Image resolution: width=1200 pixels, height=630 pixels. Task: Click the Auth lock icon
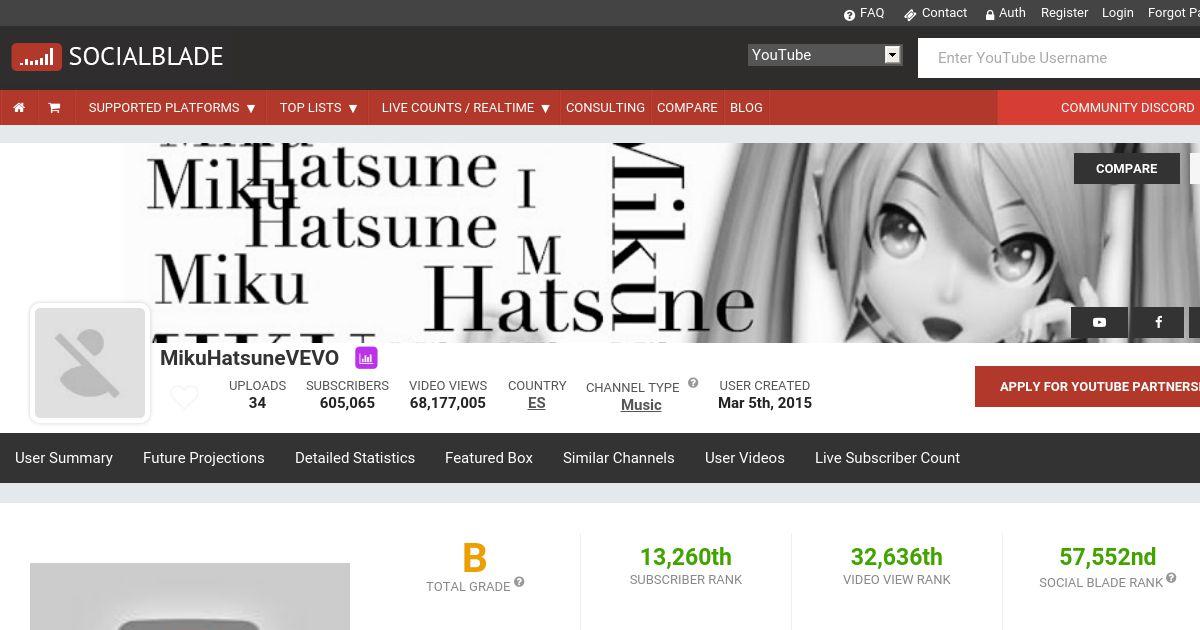(990, 14)
